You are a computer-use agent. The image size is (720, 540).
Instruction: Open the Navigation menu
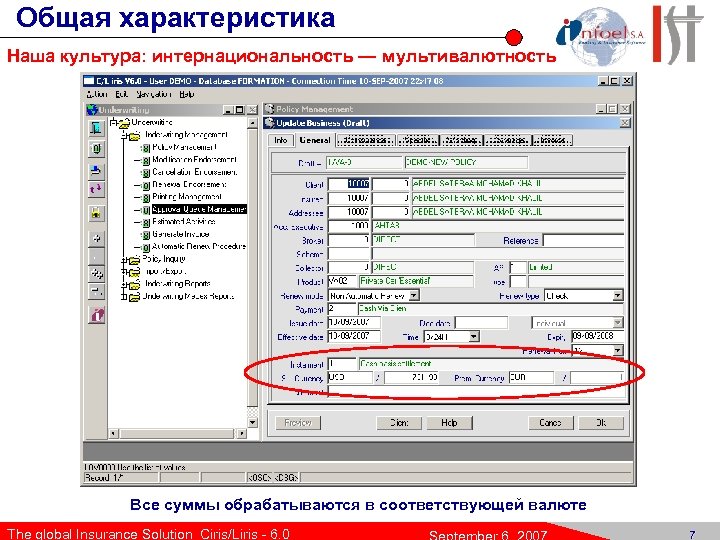coord(154,94)
